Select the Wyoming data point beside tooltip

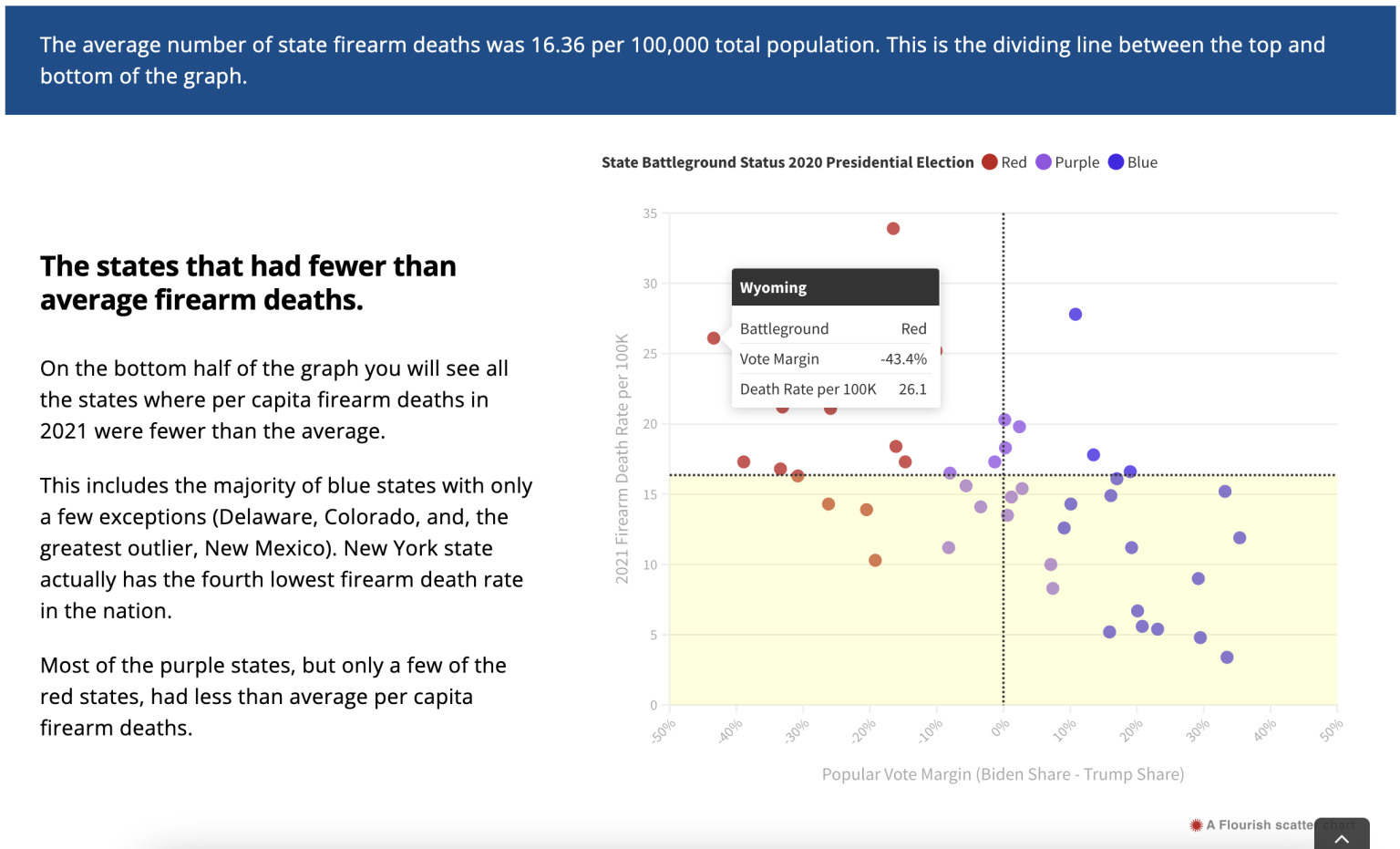[714, 338]
